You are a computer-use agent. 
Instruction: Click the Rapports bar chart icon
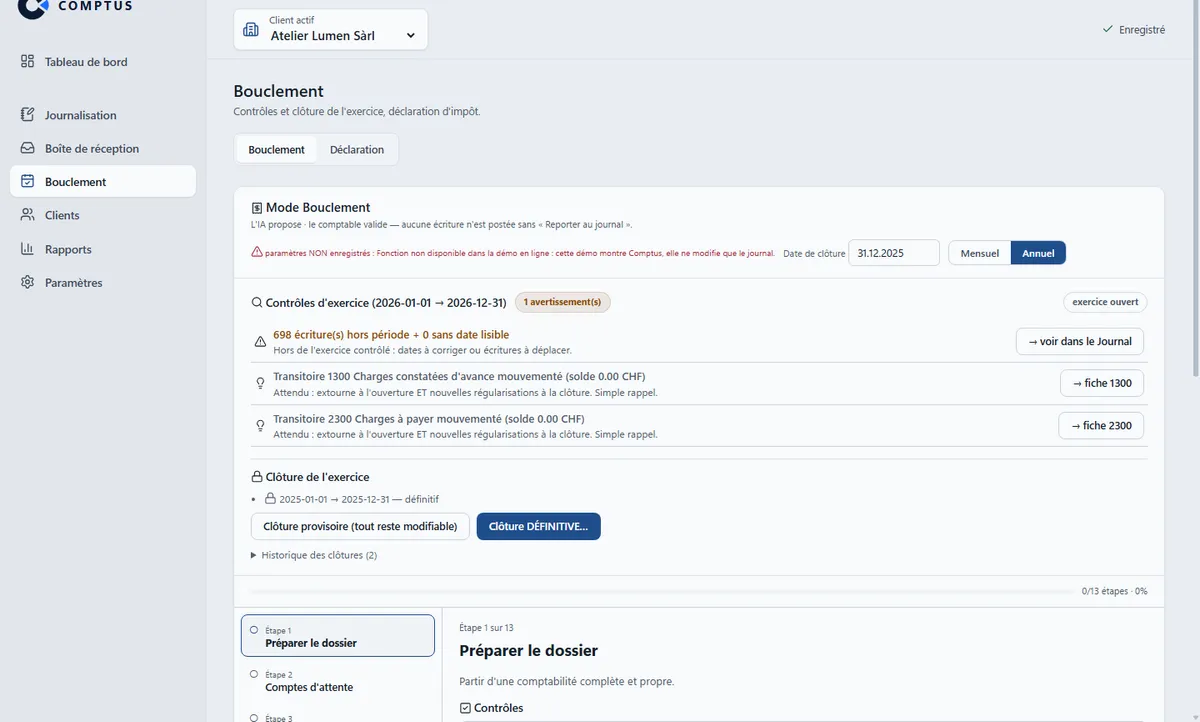[x=28, y=249]
